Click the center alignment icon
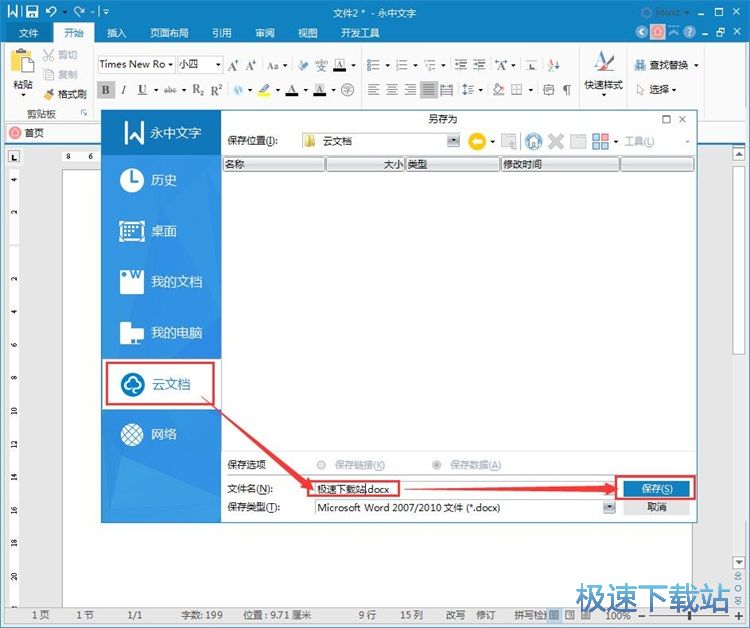Screen dimensions: 750x628 pos(392,89)
